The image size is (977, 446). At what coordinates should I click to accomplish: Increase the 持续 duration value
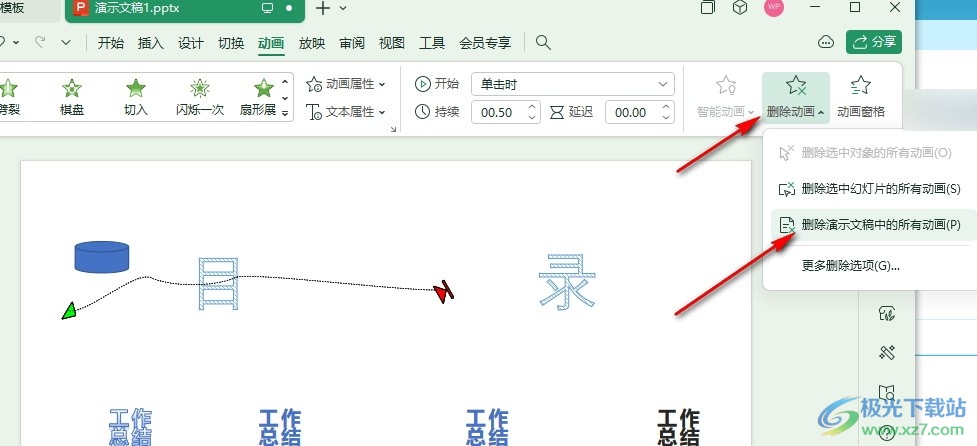(x=532, y=107)
